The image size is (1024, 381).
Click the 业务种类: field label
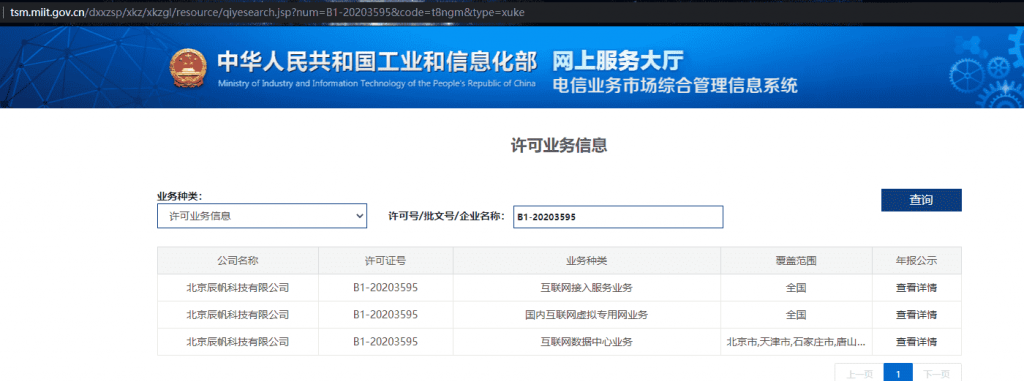(180, 196)
